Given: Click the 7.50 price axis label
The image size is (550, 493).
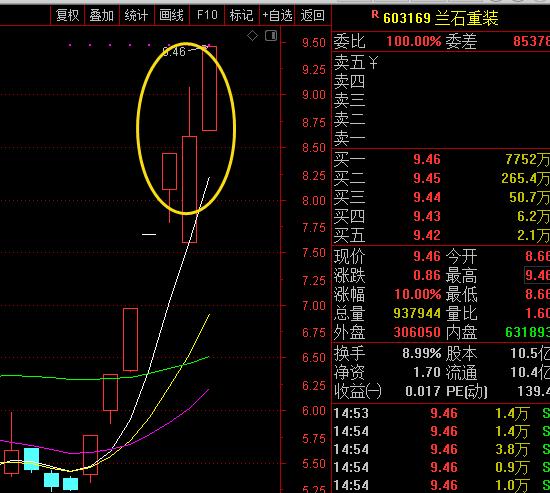Looking at the screenshot, I should (x=314, y=253).
